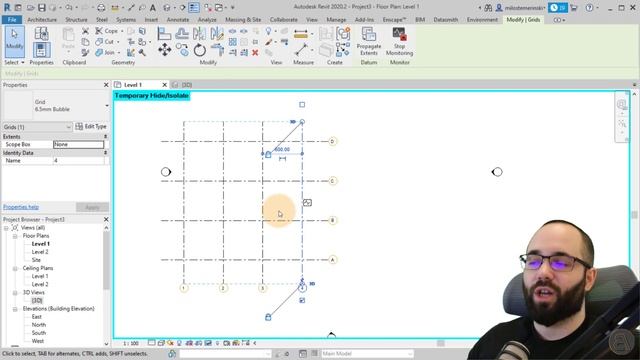Select Mirror - Pick Axis tool

199,33
